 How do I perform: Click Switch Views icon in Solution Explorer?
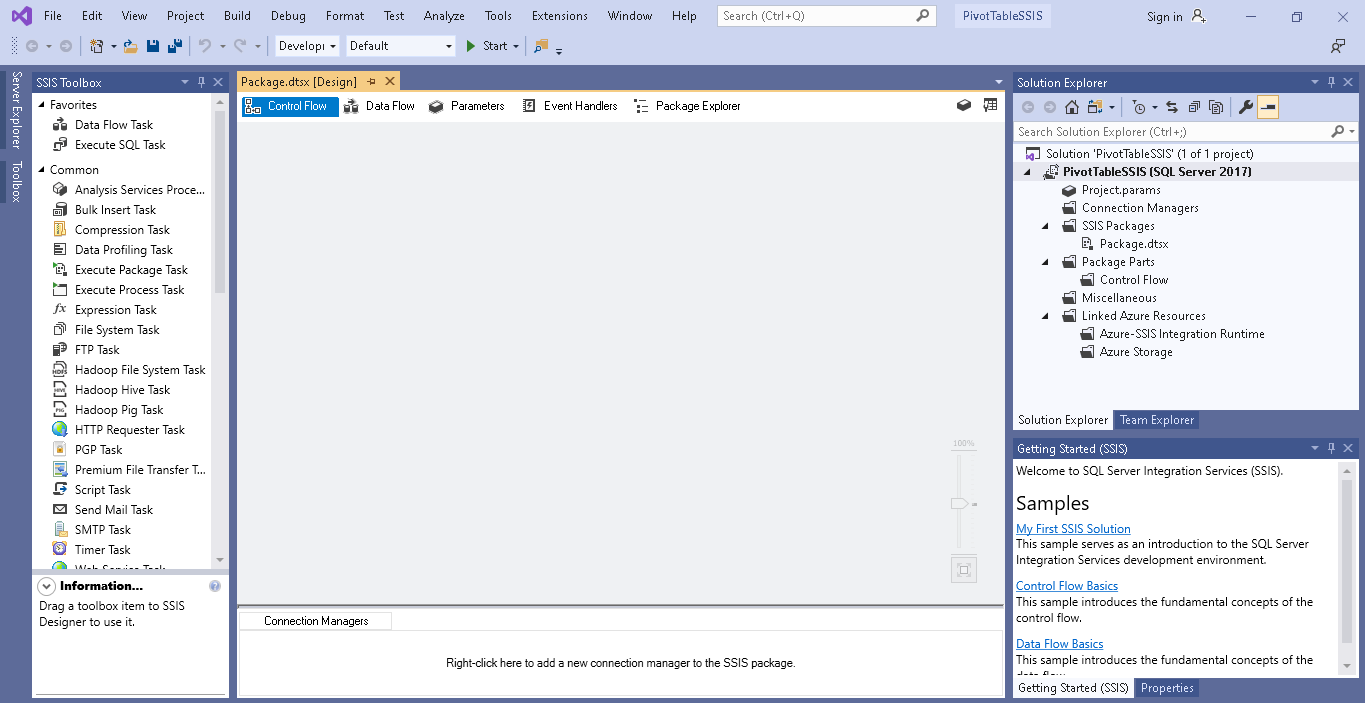pyautogui.click(x=1095, y=107)
